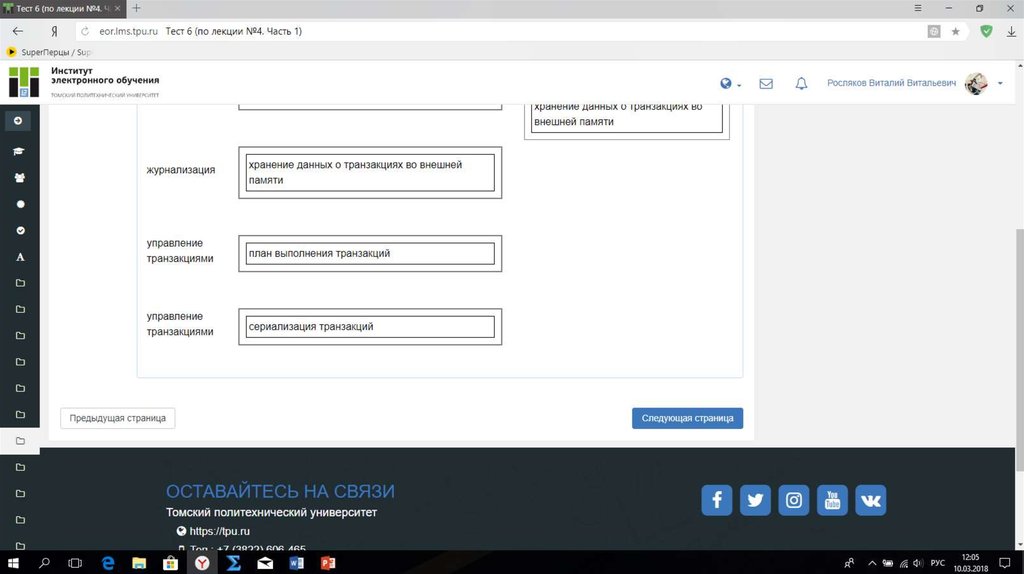Click the address bar URL eor.lms.tpu.ru
Image resolution: width=1024 pixels, height=574 pixels.
point(128,31)
